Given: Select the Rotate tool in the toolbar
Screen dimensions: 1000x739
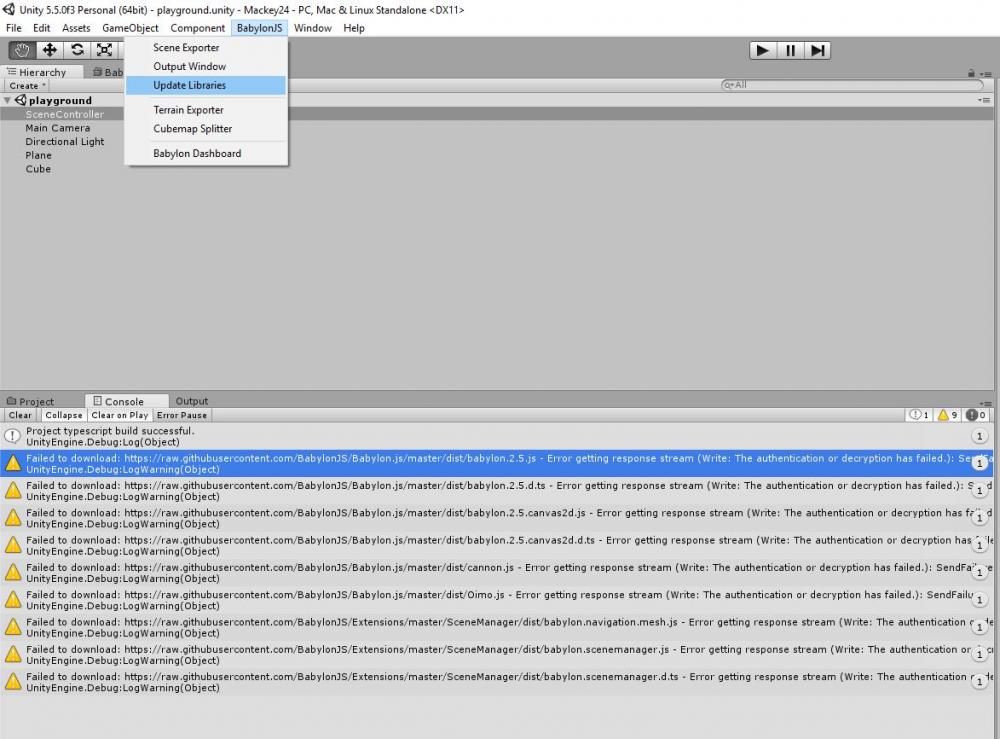Looking at the screenshot, I should pyautogui.click(x=77, y=50).
